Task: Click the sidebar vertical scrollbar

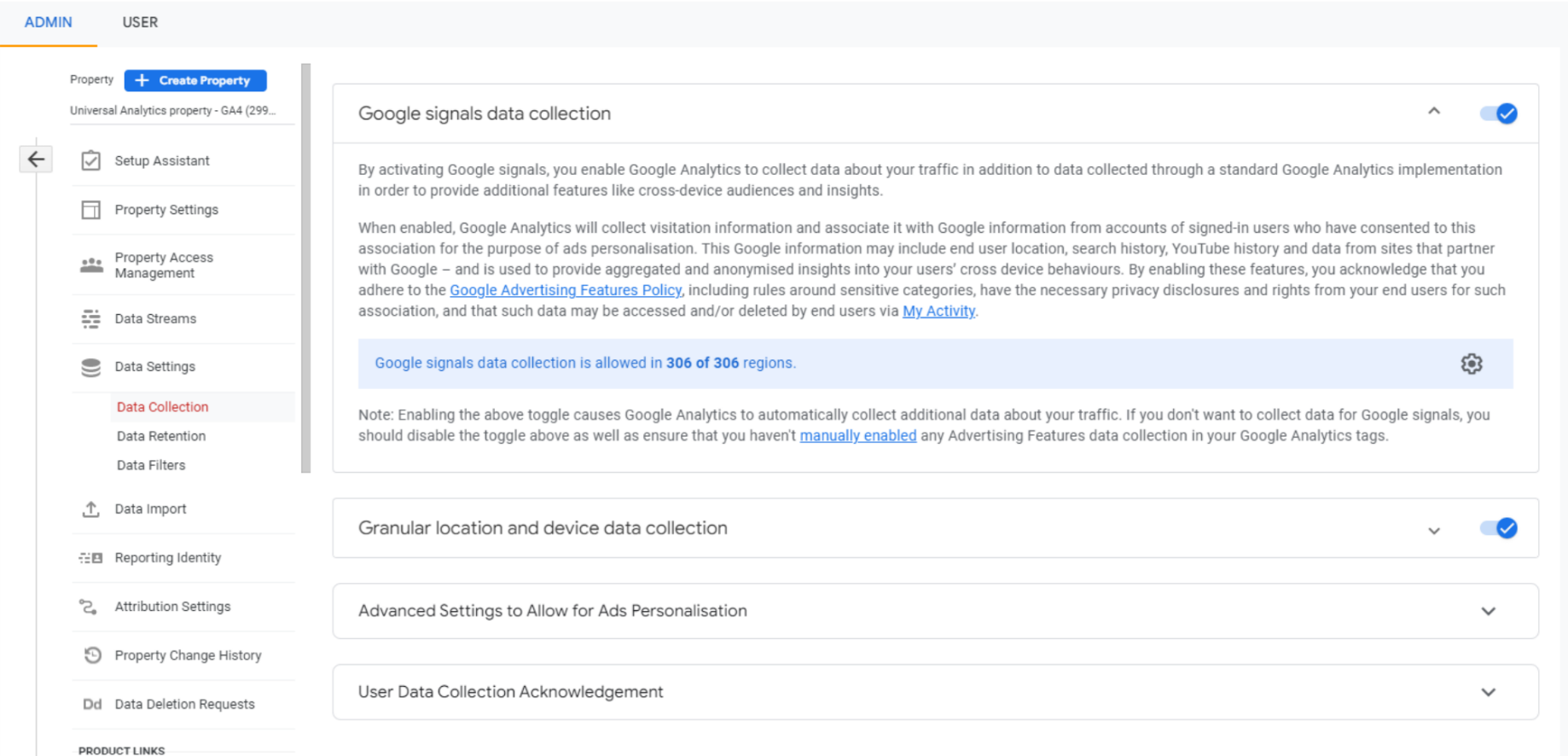Action: (305, 268)
